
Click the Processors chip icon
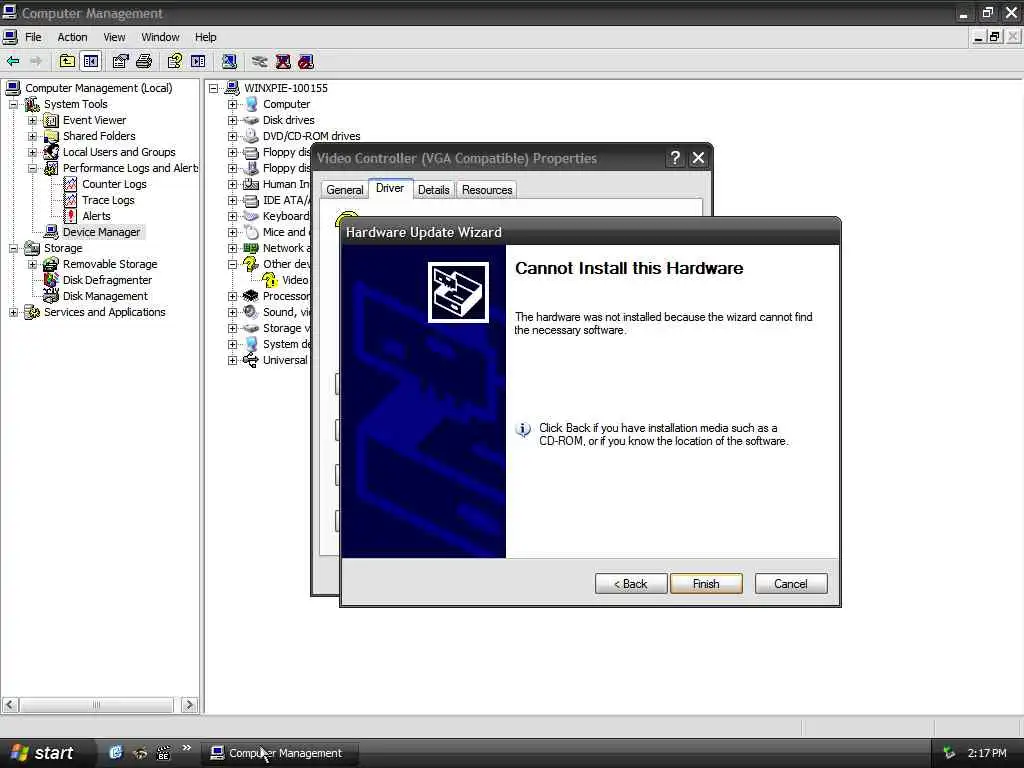[x=251, y=296]
